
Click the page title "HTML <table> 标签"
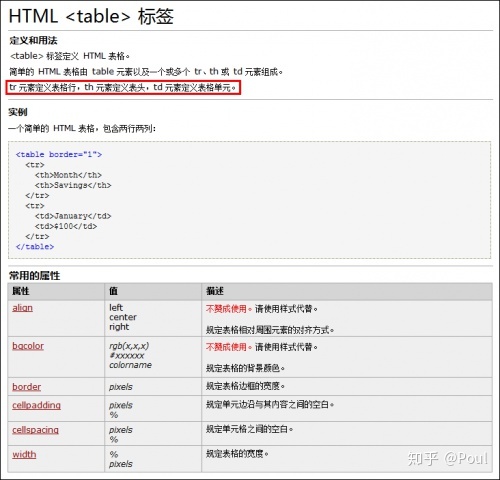coord(91,16)
